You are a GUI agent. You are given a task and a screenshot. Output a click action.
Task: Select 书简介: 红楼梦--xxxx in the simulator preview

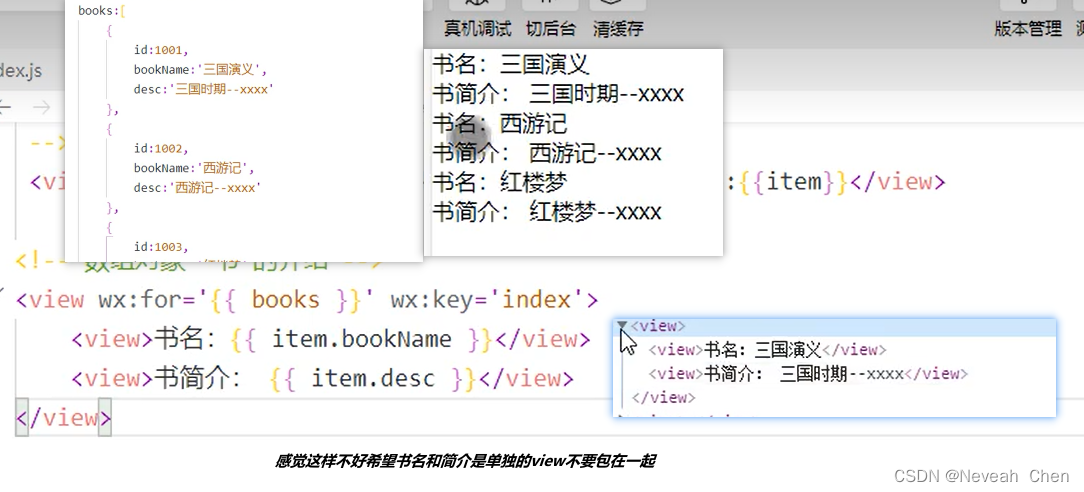click(x=547, y=211)
